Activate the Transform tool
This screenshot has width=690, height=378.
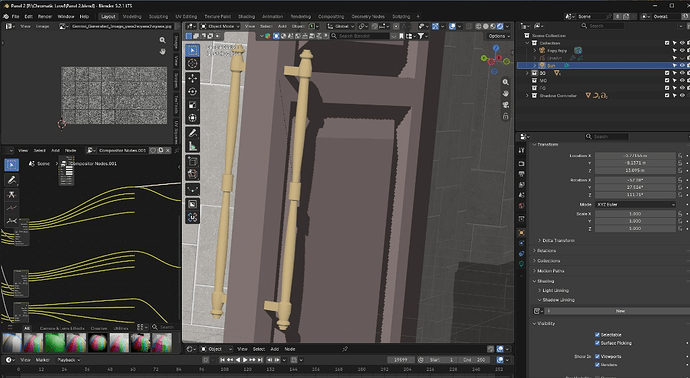[x=192, y=118]
